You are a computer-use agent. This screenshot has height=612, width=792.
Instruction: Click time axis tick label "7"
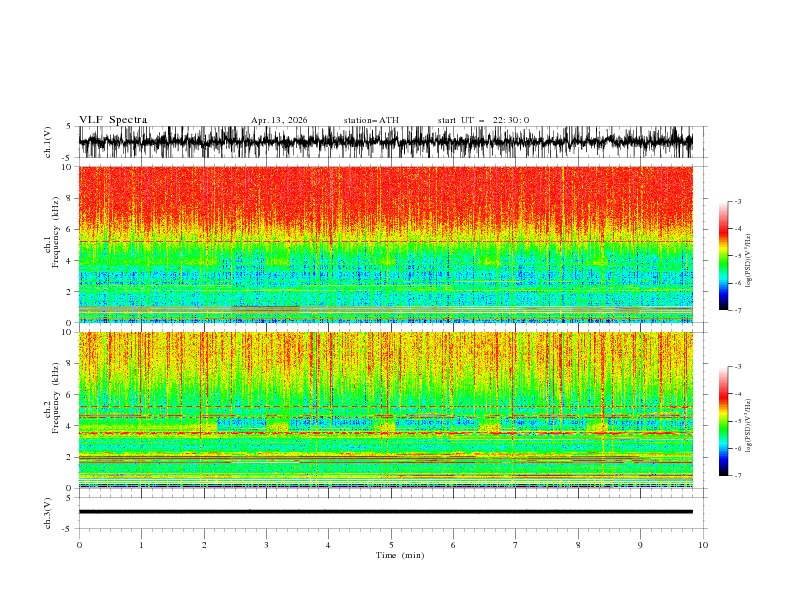click(516, 545)
